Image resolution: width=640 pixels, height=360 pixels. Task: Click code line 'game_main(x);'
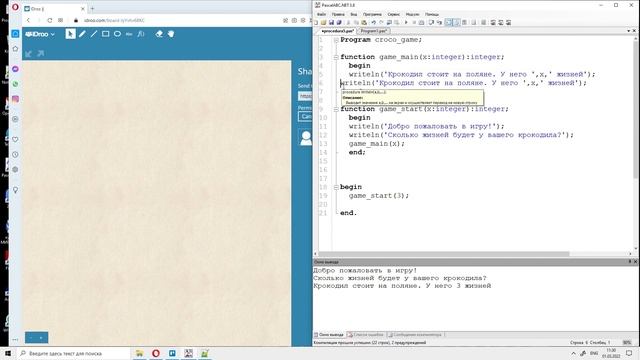point(377,144)
